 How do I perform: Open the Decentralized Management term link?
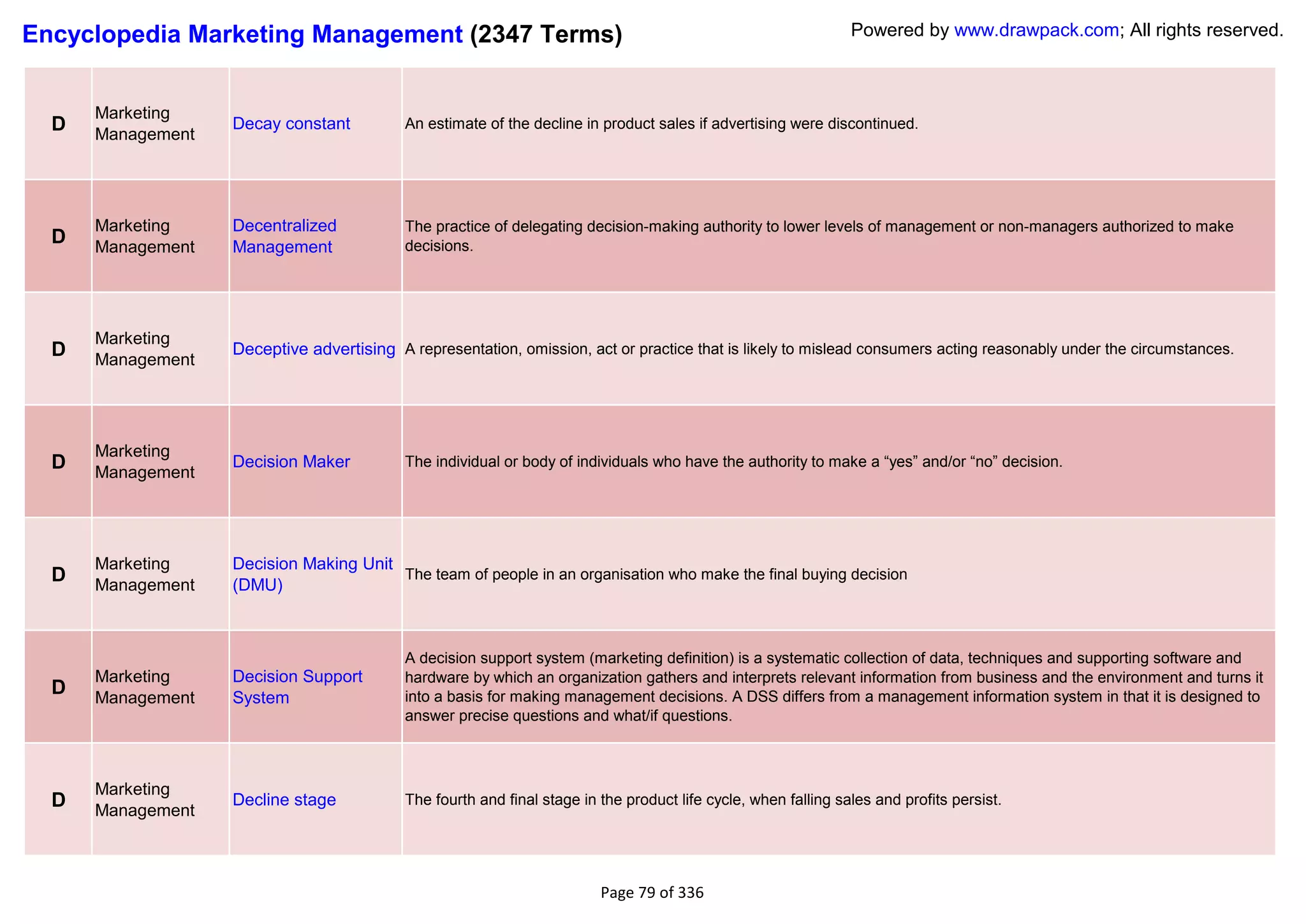[284, 236]
